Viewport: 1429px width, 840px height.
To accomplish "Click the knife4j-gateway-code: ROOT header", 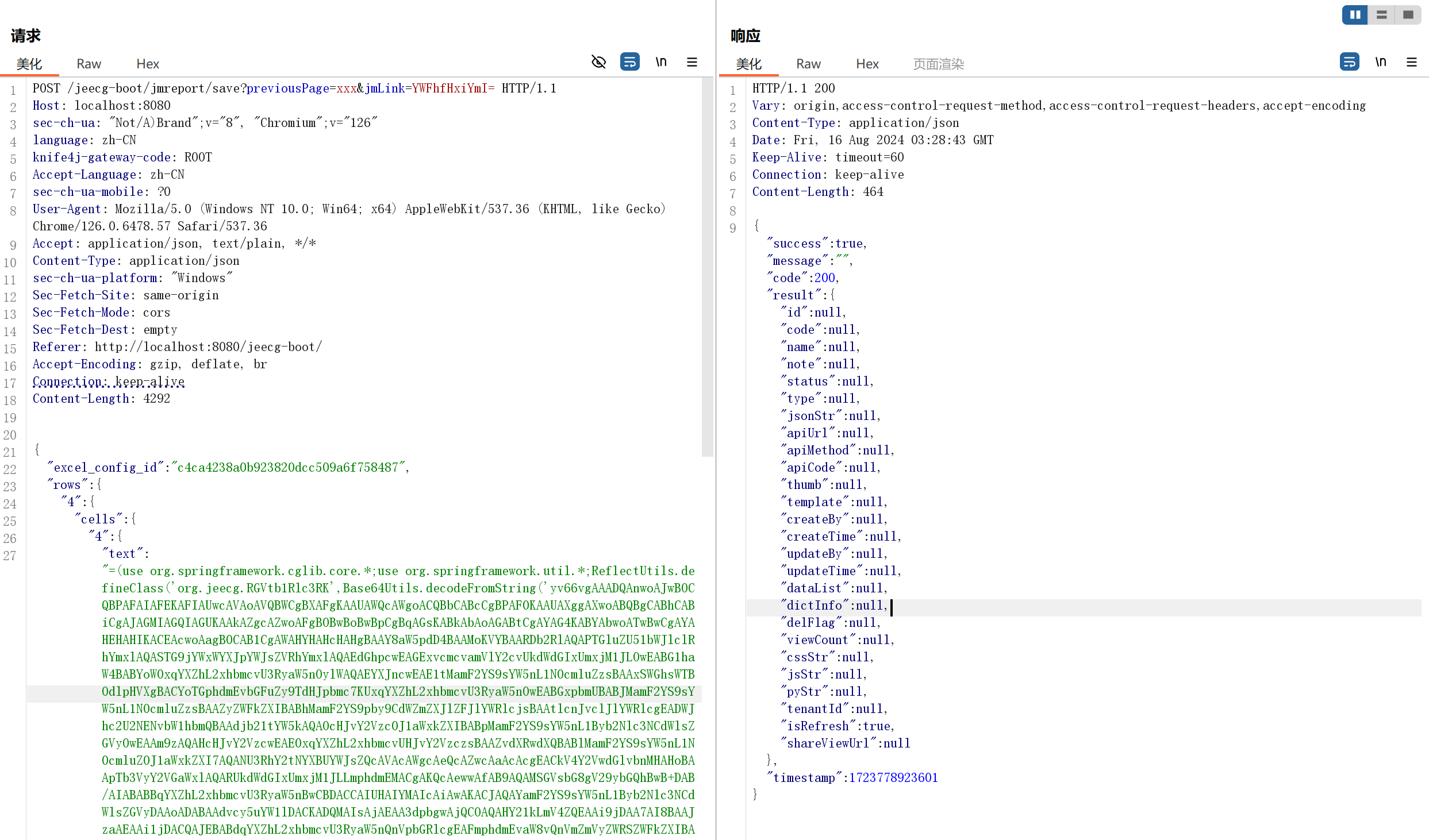I will click(122, 157).
